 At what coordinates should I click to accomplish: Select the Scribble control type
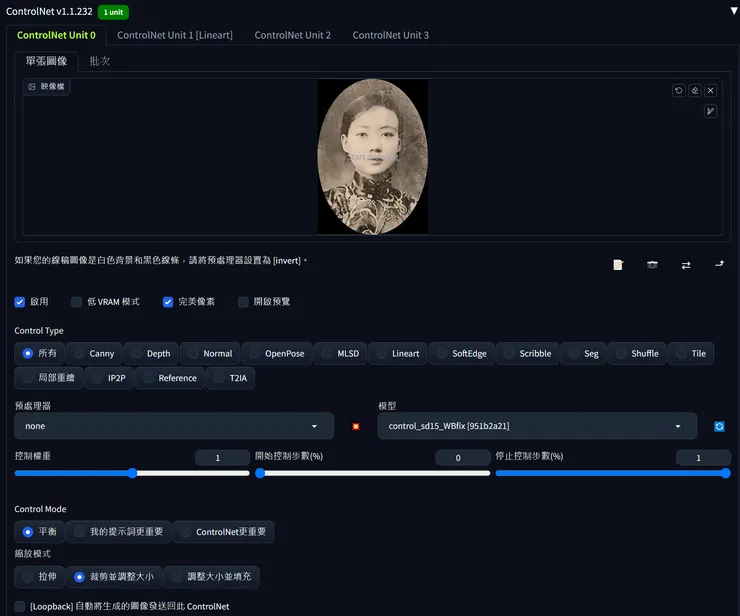528,354
